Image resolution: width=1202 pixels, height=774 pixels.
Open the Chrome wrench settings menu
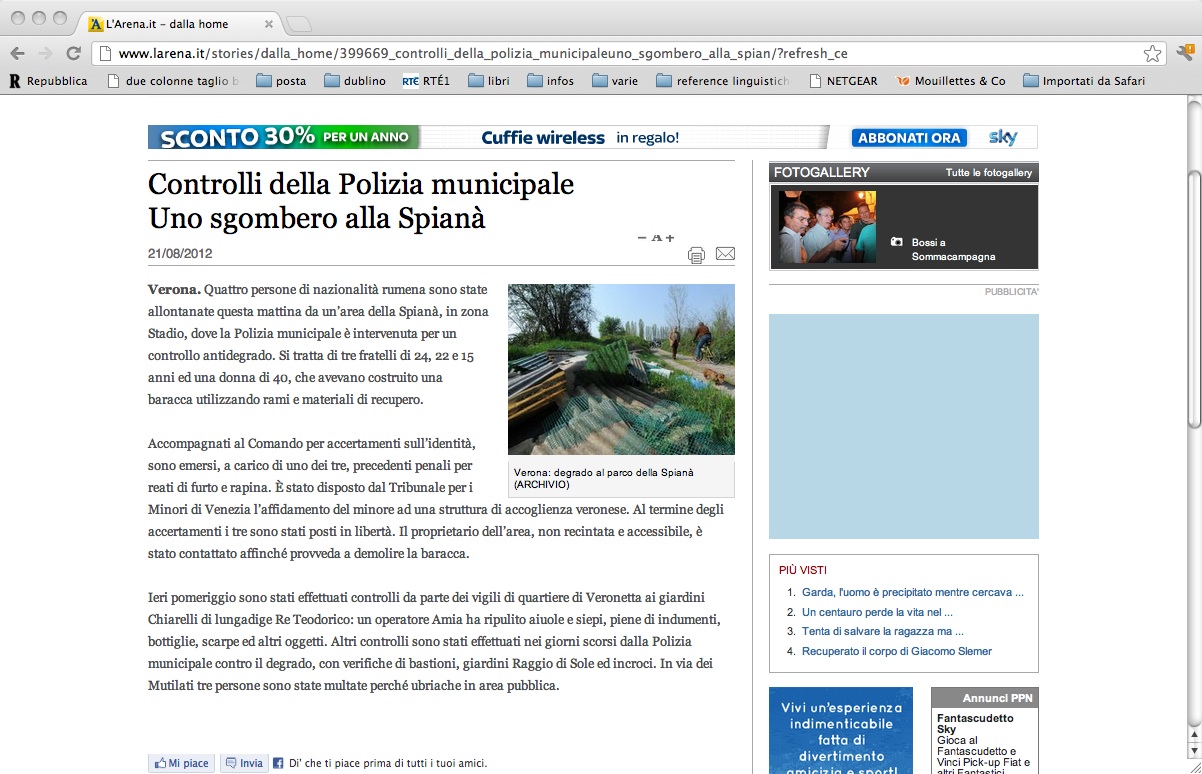(x=1185, y=54)
